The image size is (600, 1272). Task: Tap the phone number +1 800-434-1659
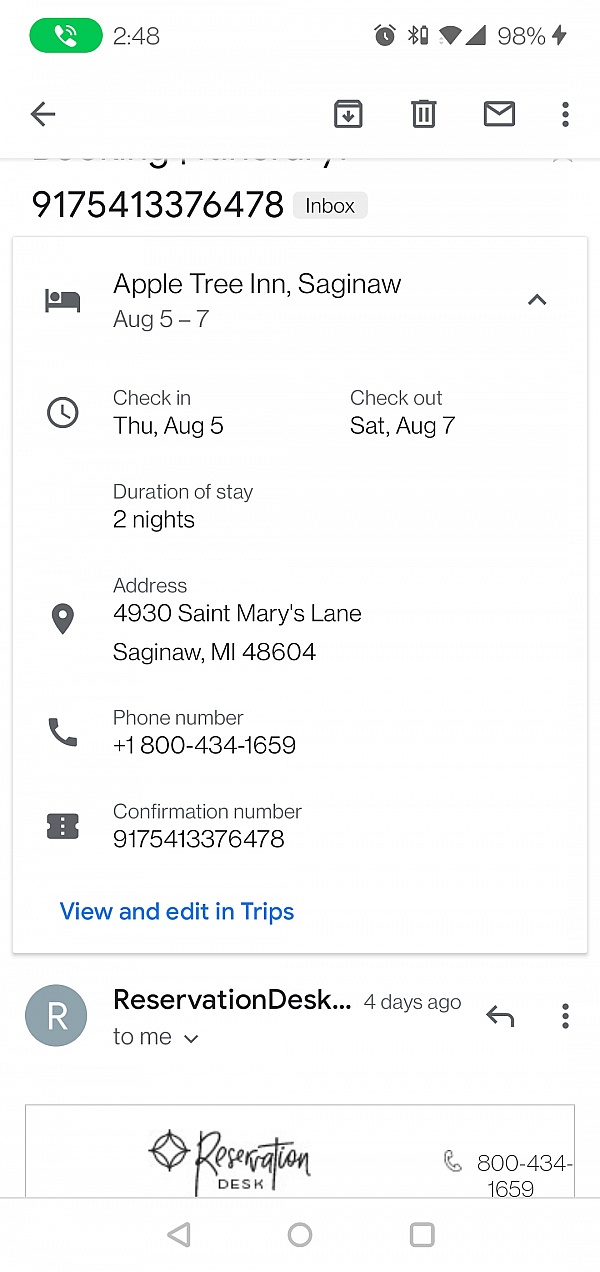point(204,745)
